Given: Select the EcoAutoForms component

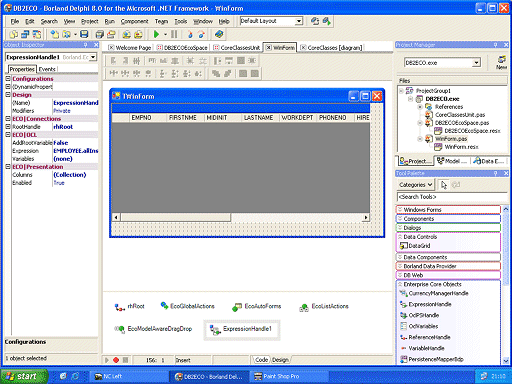Looking at the screenshot, I should click(x=257, y=306).
